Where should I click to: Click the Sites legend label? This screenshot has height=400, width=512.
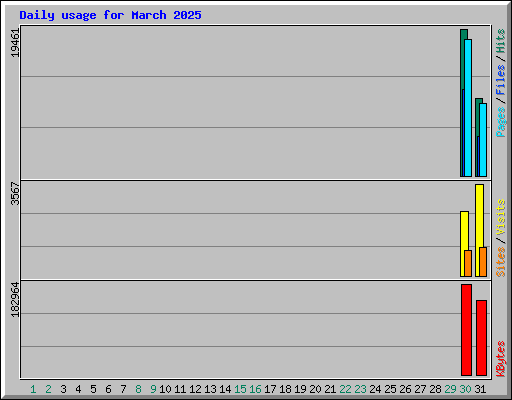[x=501, y=262]
